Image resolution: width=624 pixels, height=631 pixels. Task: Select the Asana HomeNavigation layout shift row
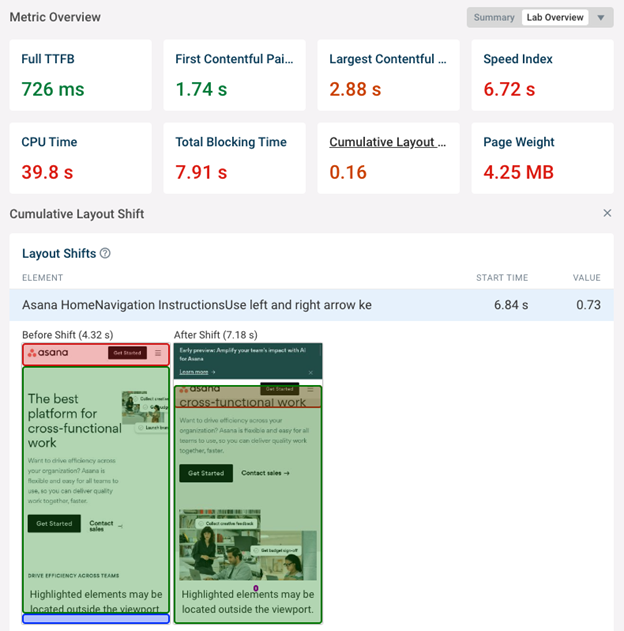pos(311,305)
